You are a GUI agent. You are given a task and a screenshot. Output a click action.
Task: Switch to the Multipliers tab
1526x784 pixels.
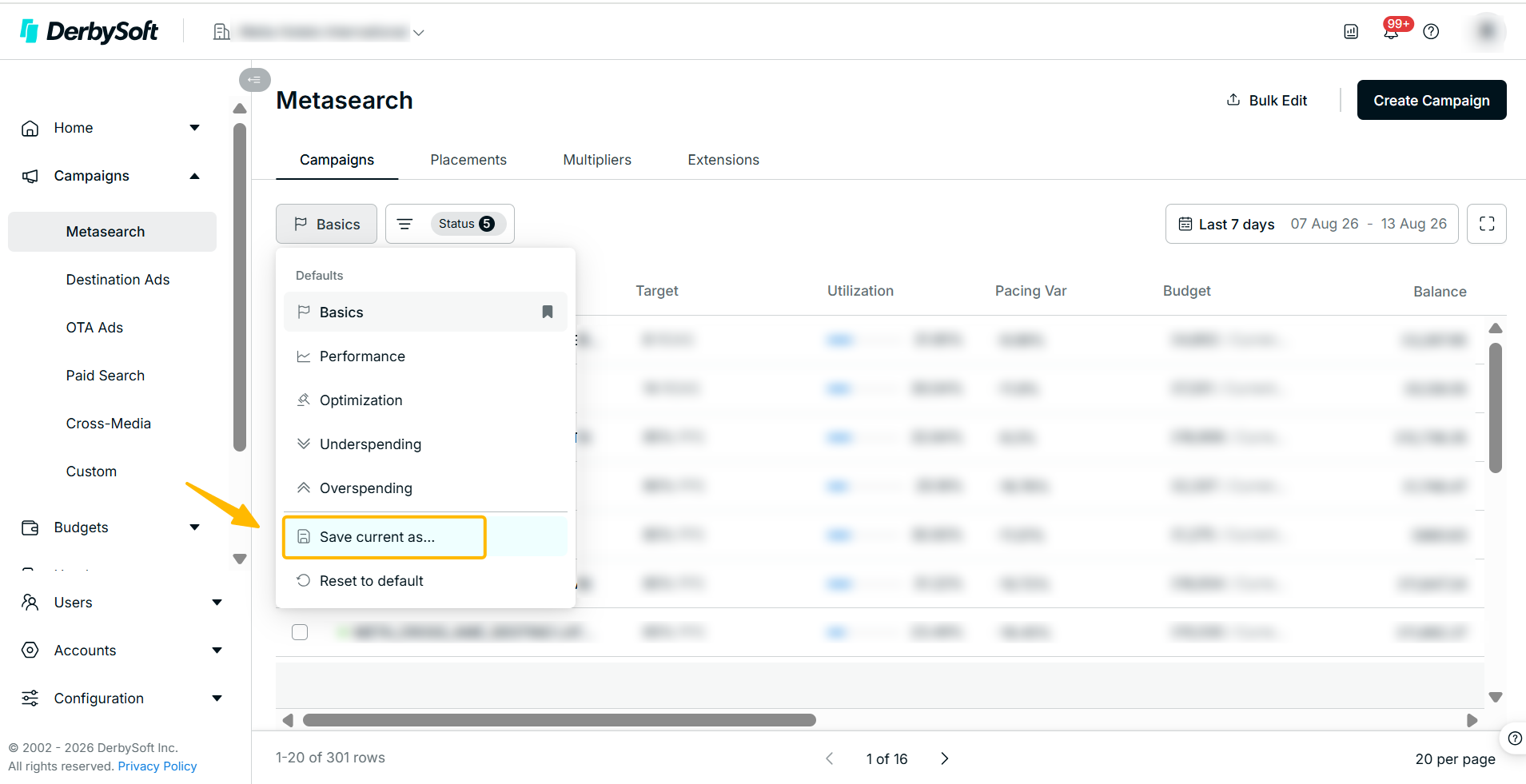coord(597,160)
